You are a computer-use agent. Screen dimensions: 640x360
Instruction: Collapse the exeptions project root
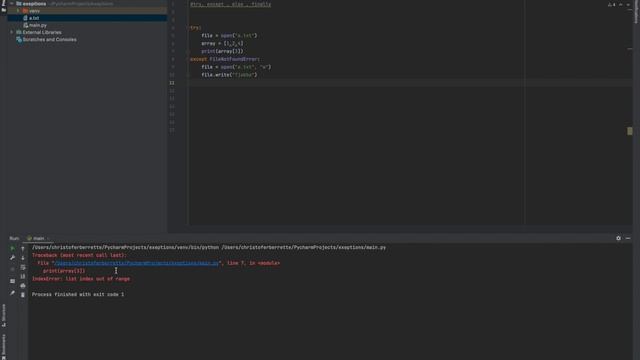[11, 4]
